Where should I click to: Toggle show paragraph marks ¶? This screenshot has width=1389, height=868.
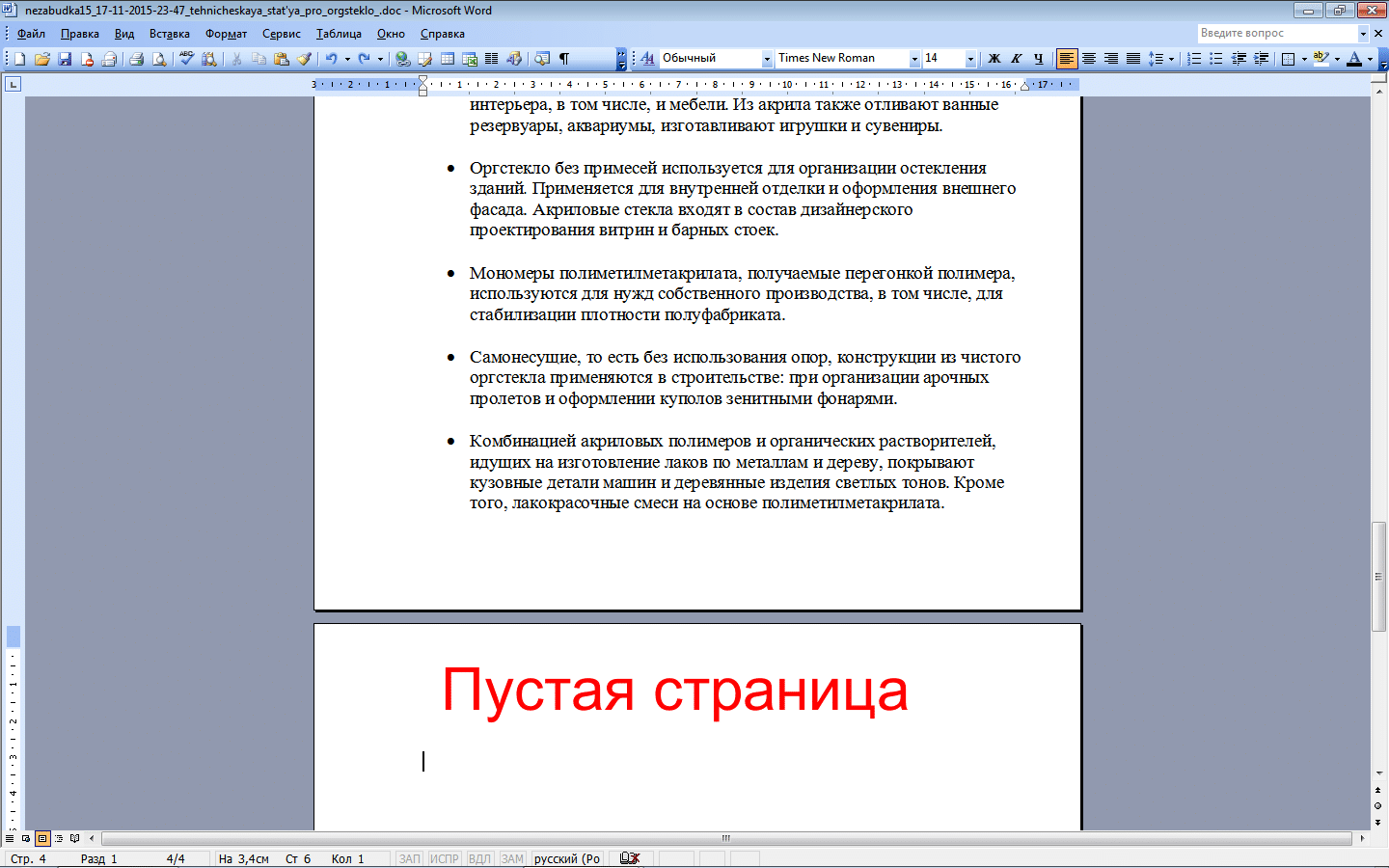pyautogui.click(x=564, y=59)
